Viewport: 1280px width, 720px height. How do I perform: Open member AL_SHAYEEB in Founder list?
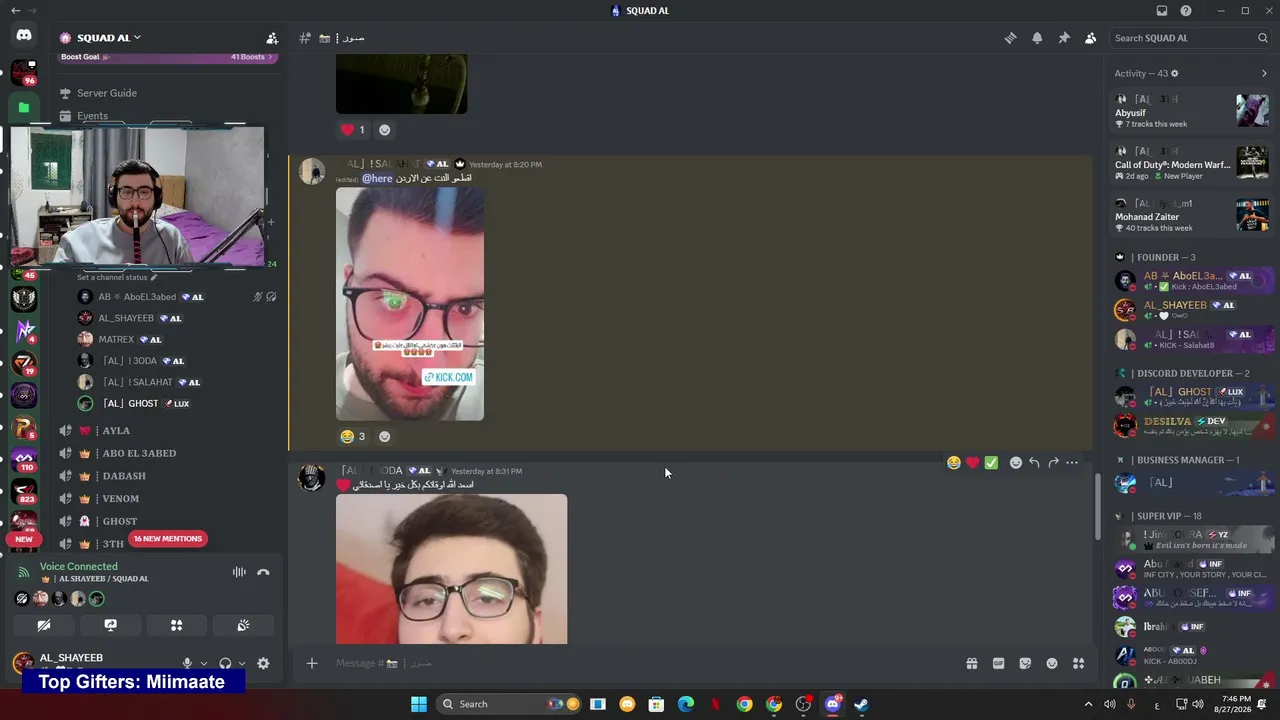tap(1192, 310)
